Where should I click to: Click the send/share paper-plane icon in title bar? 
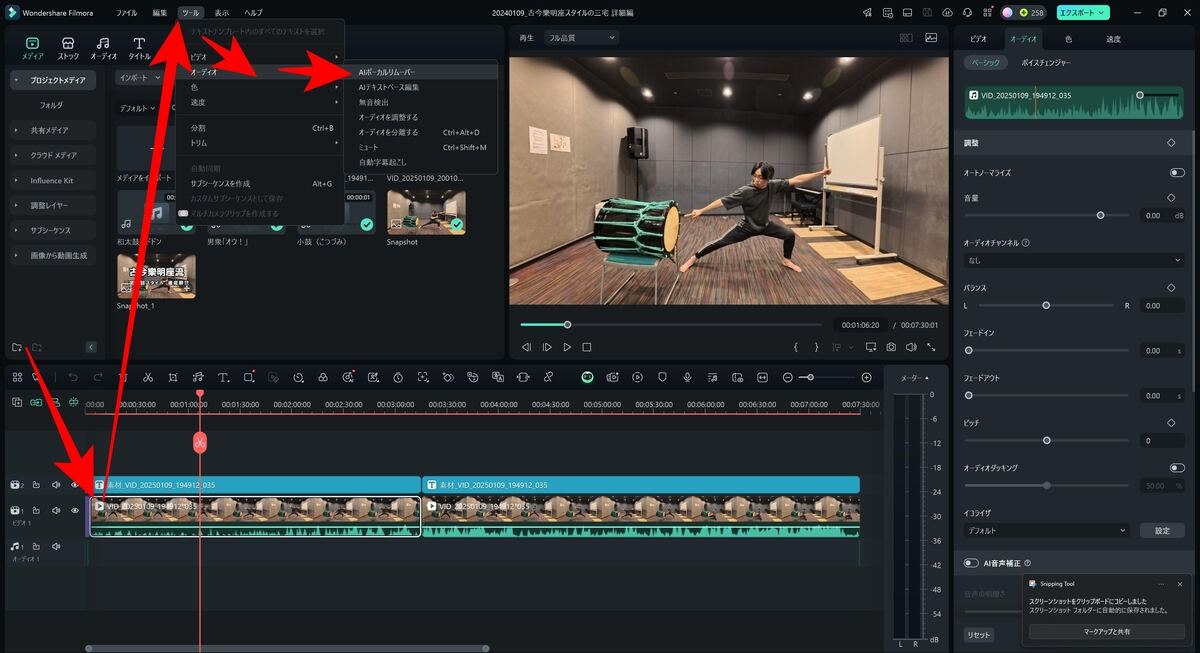867,12
